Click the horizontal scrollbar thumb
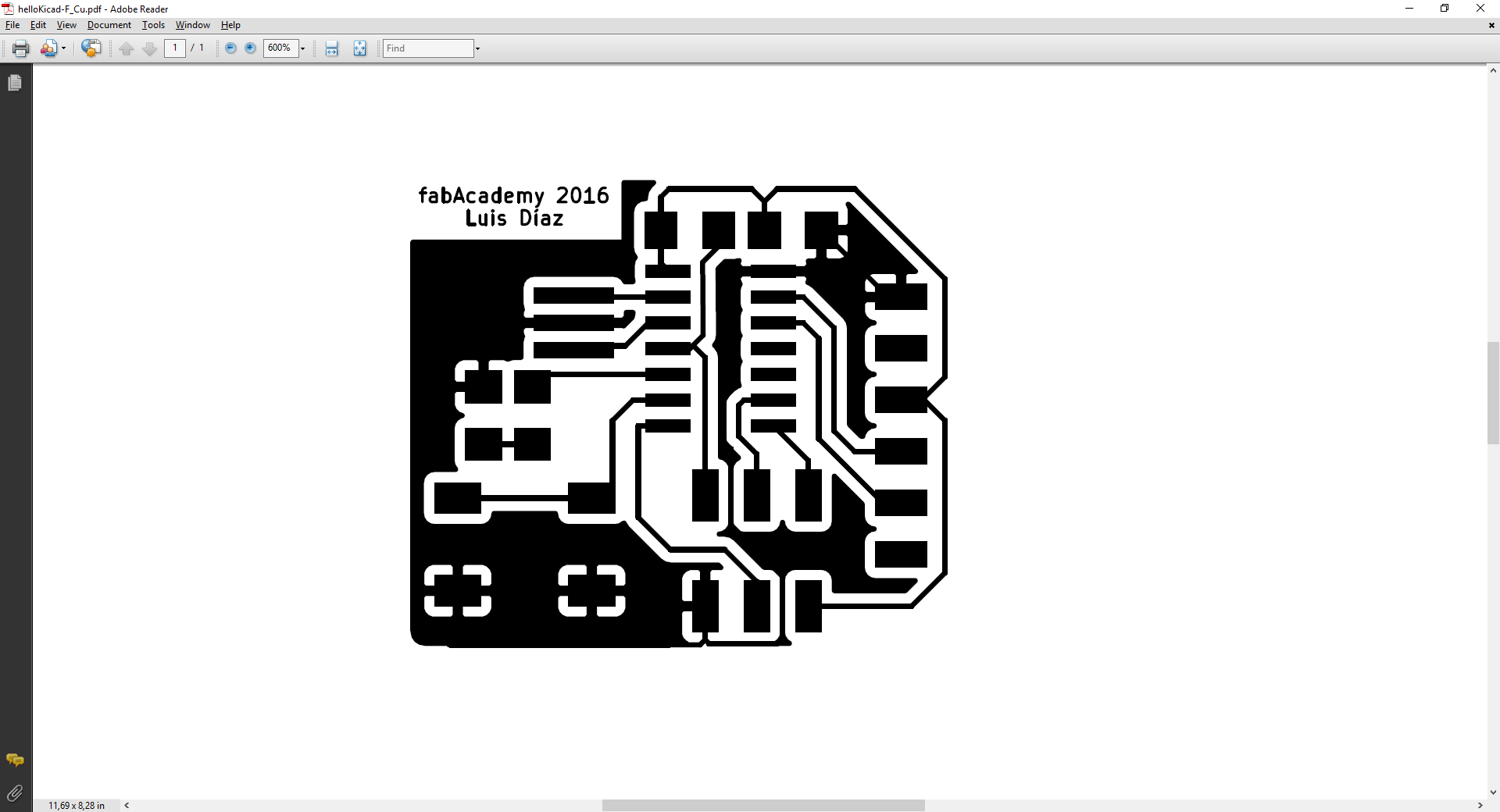Image resolution: width=1500 pixels, height=812 pixels. pyautogui.click(x=763, y=805)
